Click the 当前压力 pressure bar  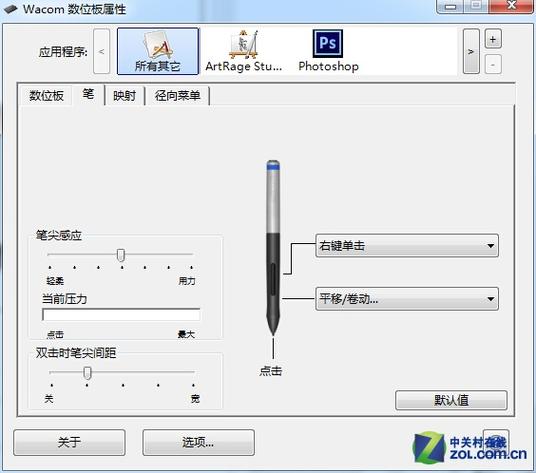(121, 314)
